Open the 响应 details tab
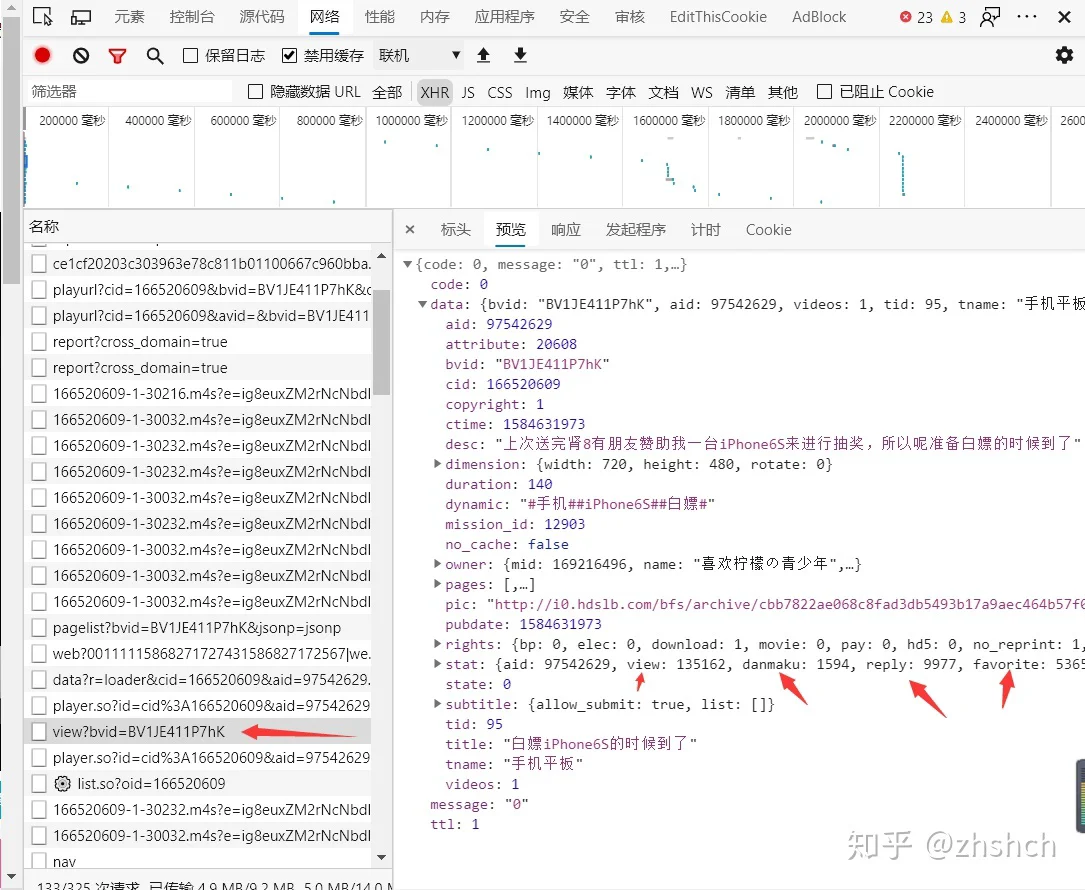The width and height of the screenshot is (1085, 890). coord(566,230)
